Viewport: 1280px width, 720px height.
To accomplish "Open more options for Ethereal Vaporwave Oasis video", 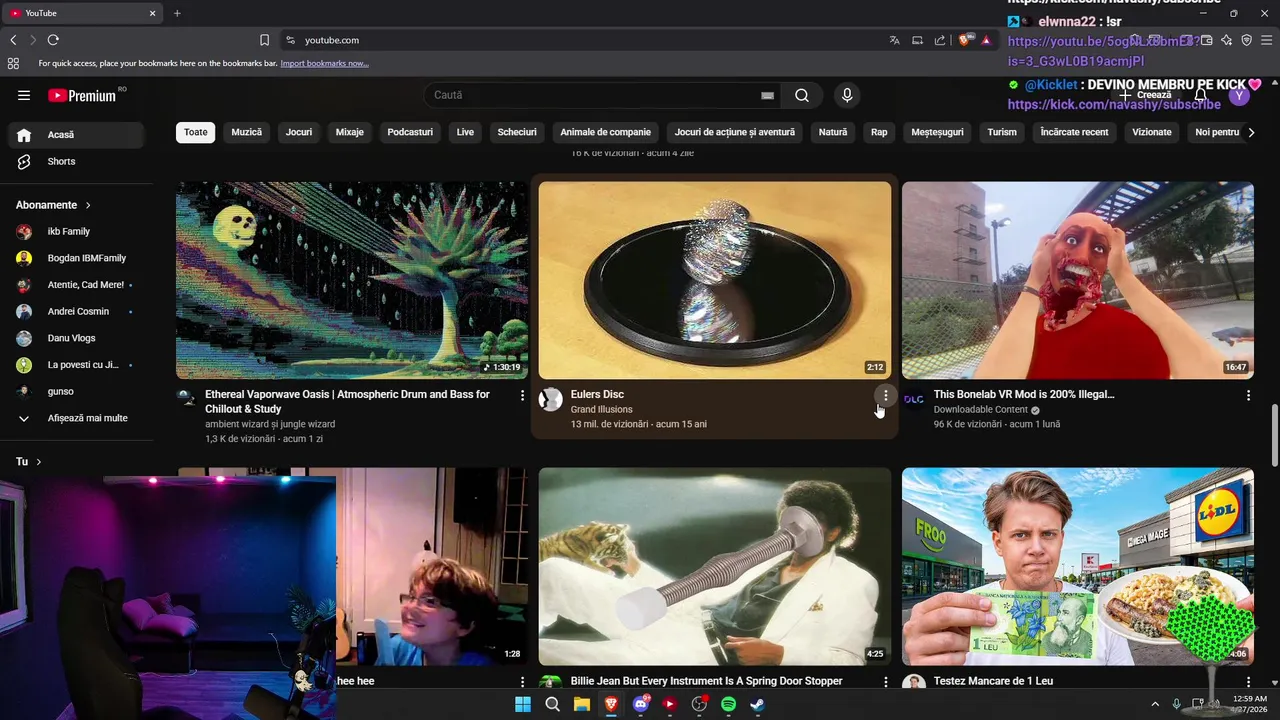I will click(522, 396).
